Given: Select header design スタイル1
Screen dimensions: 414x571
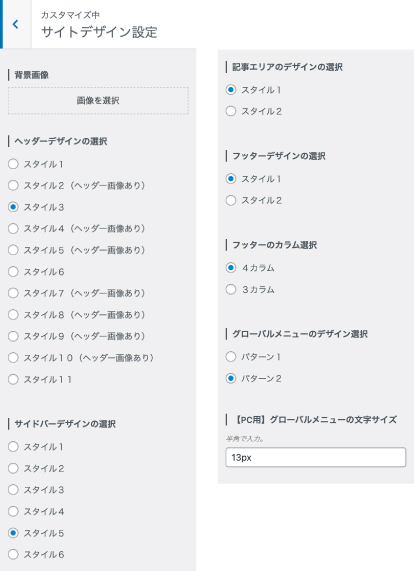Looking at the screenshot, I should pos(13,164).
